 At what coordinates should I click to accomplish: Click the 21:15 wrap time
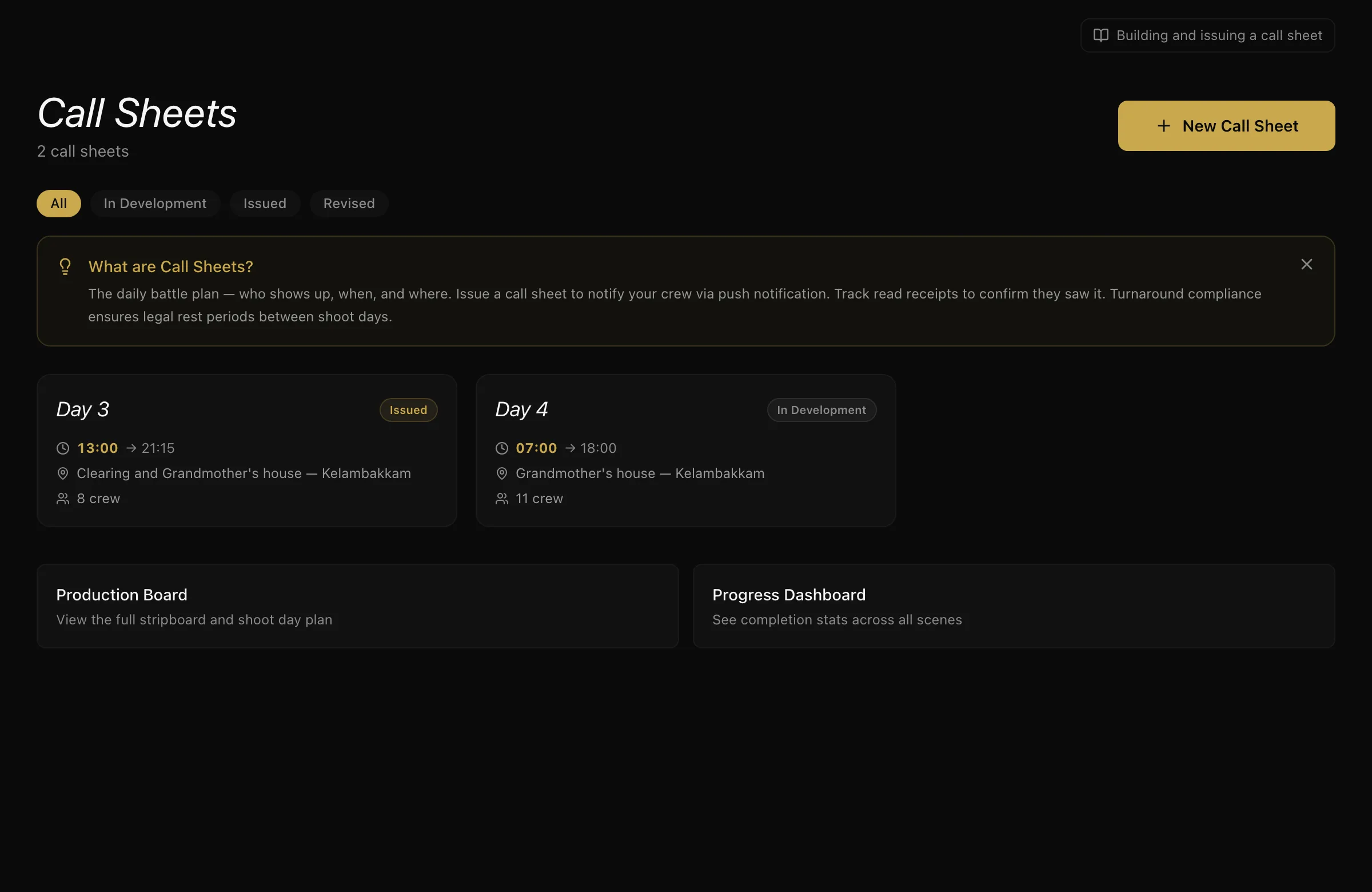[158, 448]
